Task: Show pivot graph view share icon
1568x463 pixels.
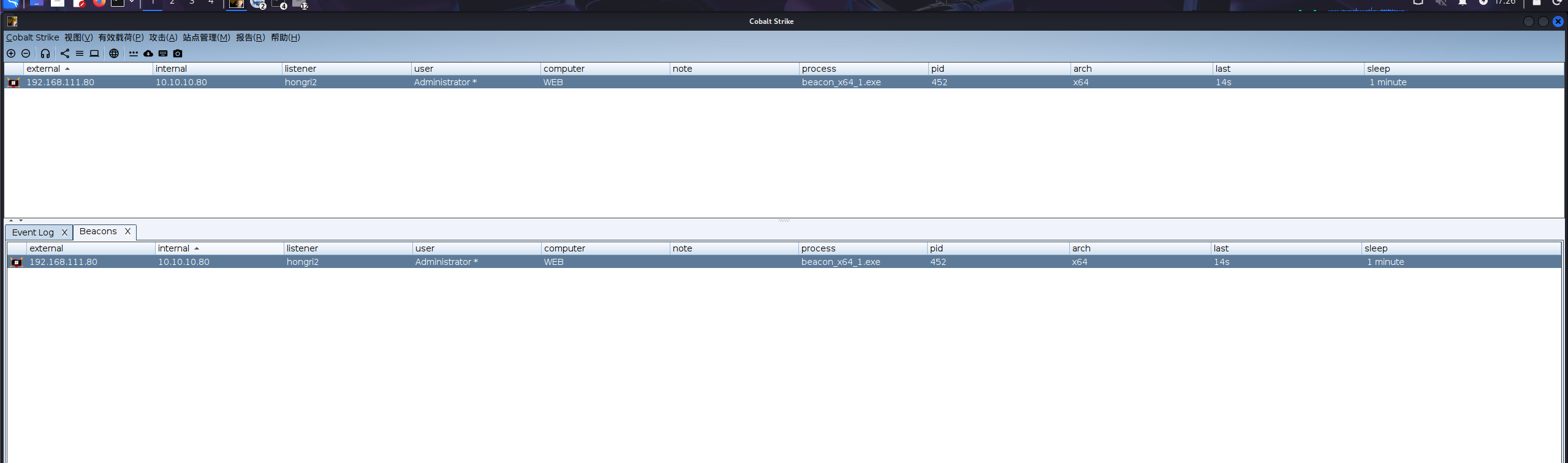Action: [65, 53]
